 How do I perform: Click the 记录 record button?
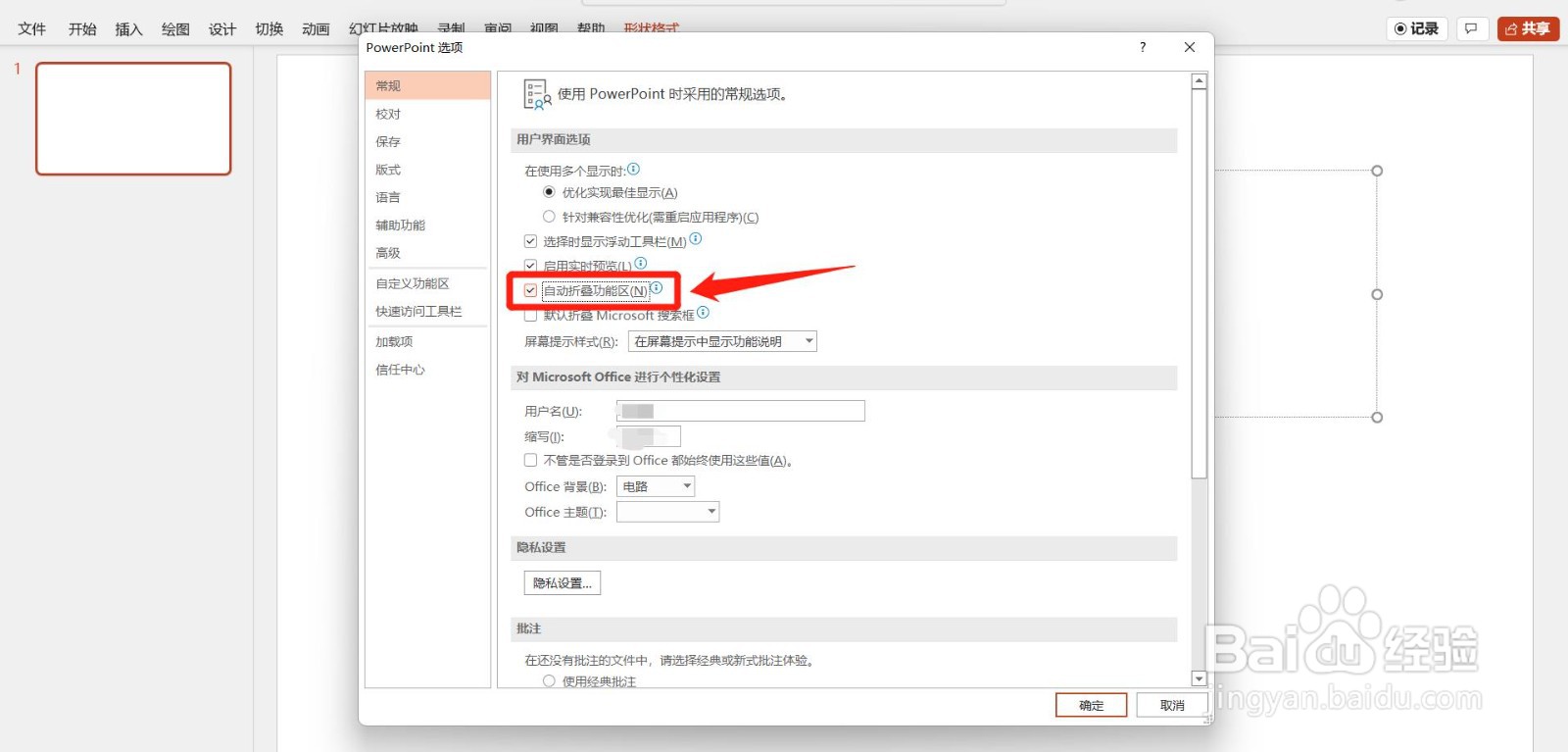(1417, 28)
